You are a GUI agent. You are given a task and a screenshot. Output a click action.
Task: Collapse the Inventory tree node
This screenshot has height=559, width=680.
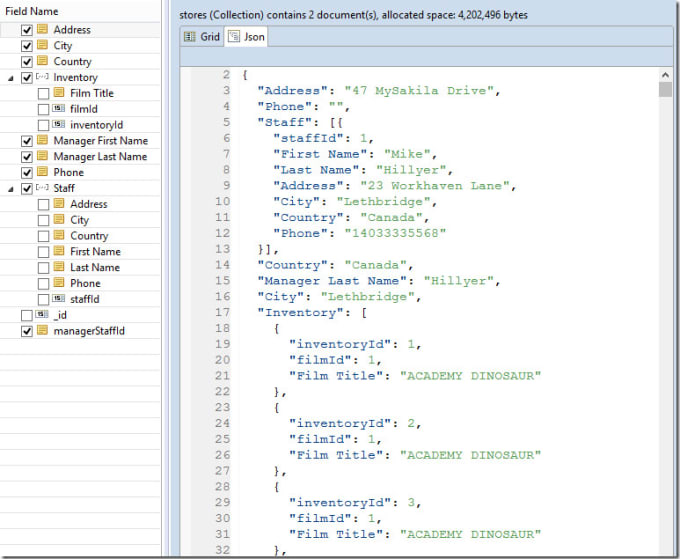click(11, 77)
